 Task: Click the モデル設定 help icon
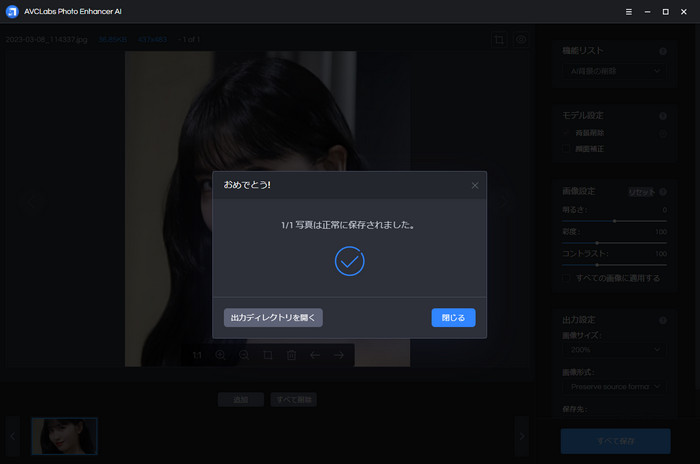pyautogui.click(x=663, y=116)
